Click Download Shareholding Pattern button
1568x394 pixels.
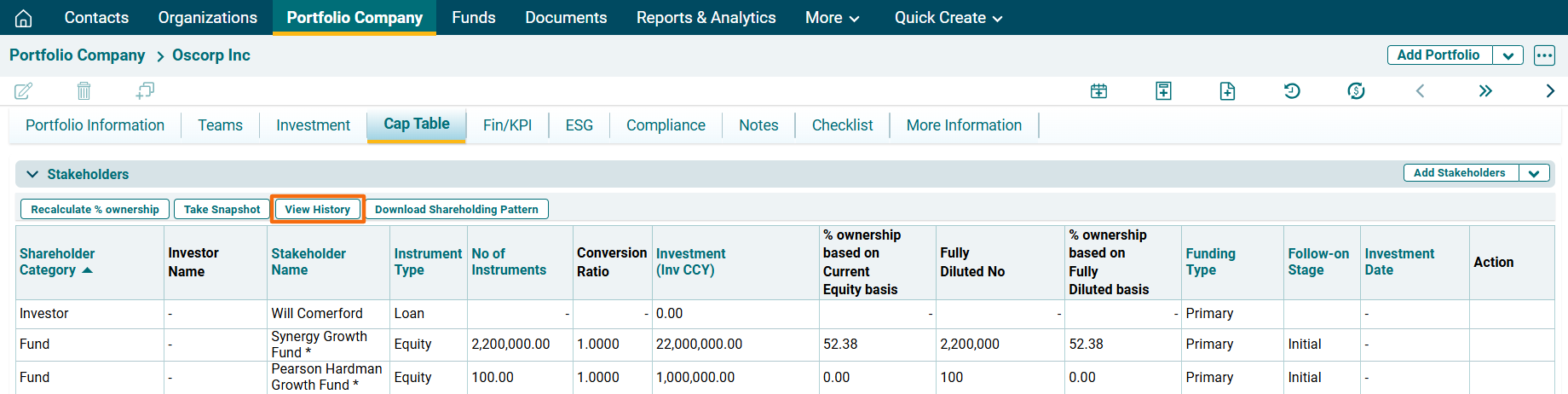point(456,209)
